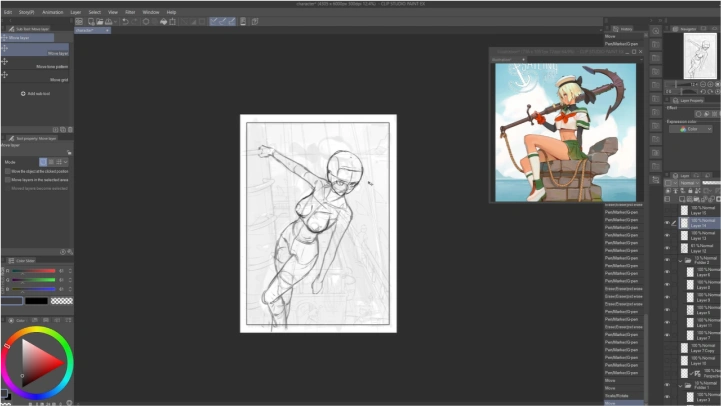Toggle the first snap-to-ruler icon
Viewport: 721px width, 406px height.
(214, 22)
